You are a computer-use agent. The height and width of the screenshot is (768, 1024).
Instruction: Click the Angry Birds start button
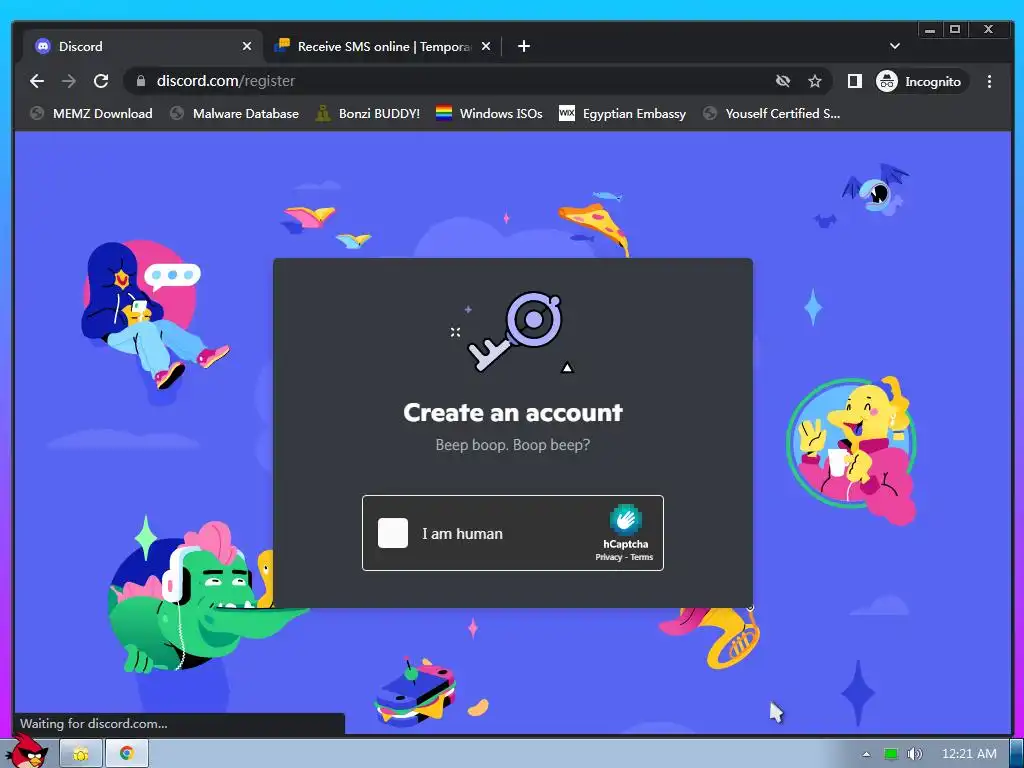(26, 751)
